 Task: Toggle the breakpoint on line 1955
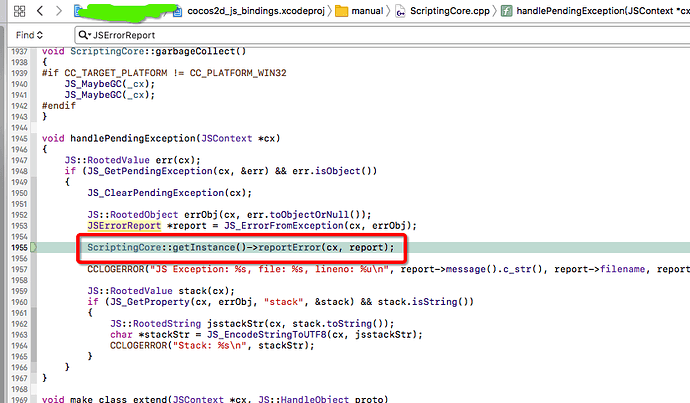coord(33,248)
